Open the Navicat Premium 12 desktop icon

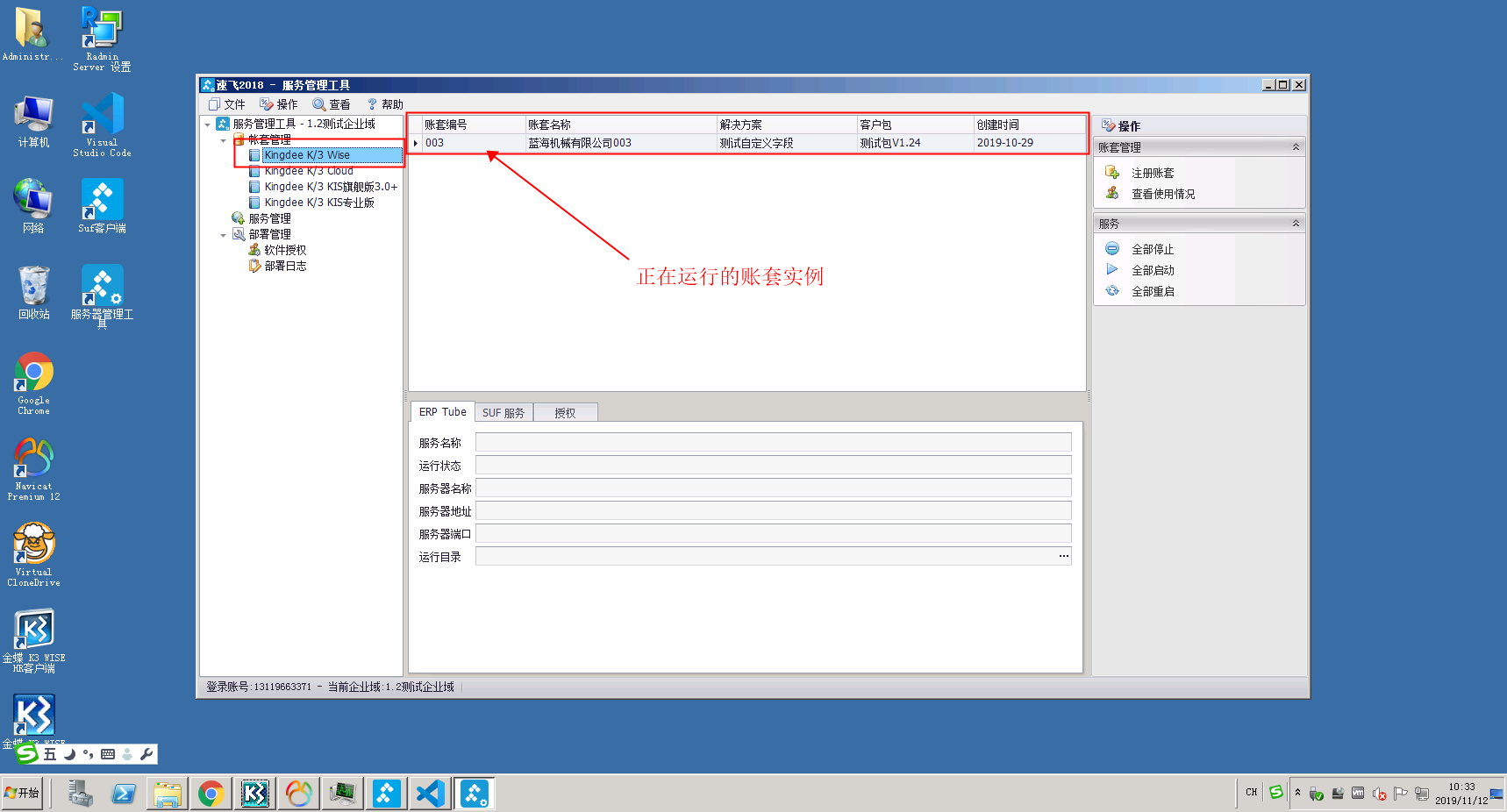(x=33, y=468)
